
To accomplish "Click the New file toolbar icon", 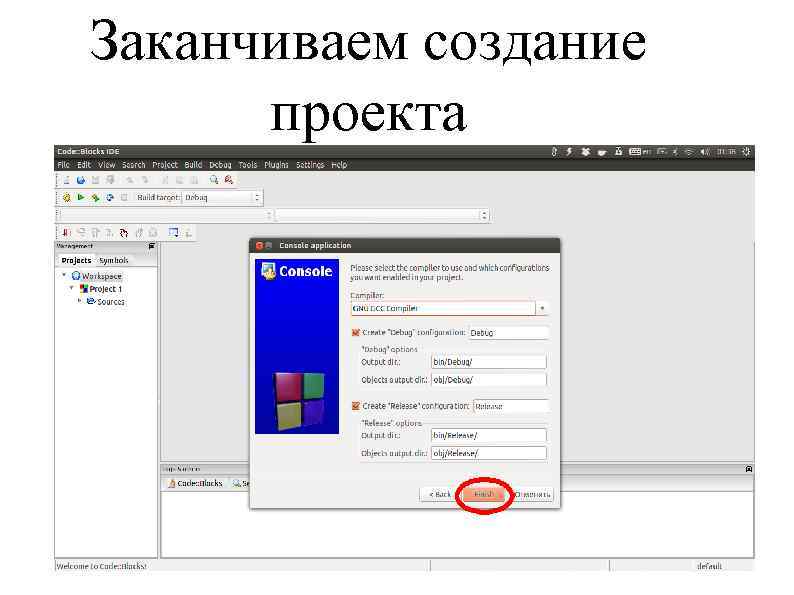I will point(66,180).
